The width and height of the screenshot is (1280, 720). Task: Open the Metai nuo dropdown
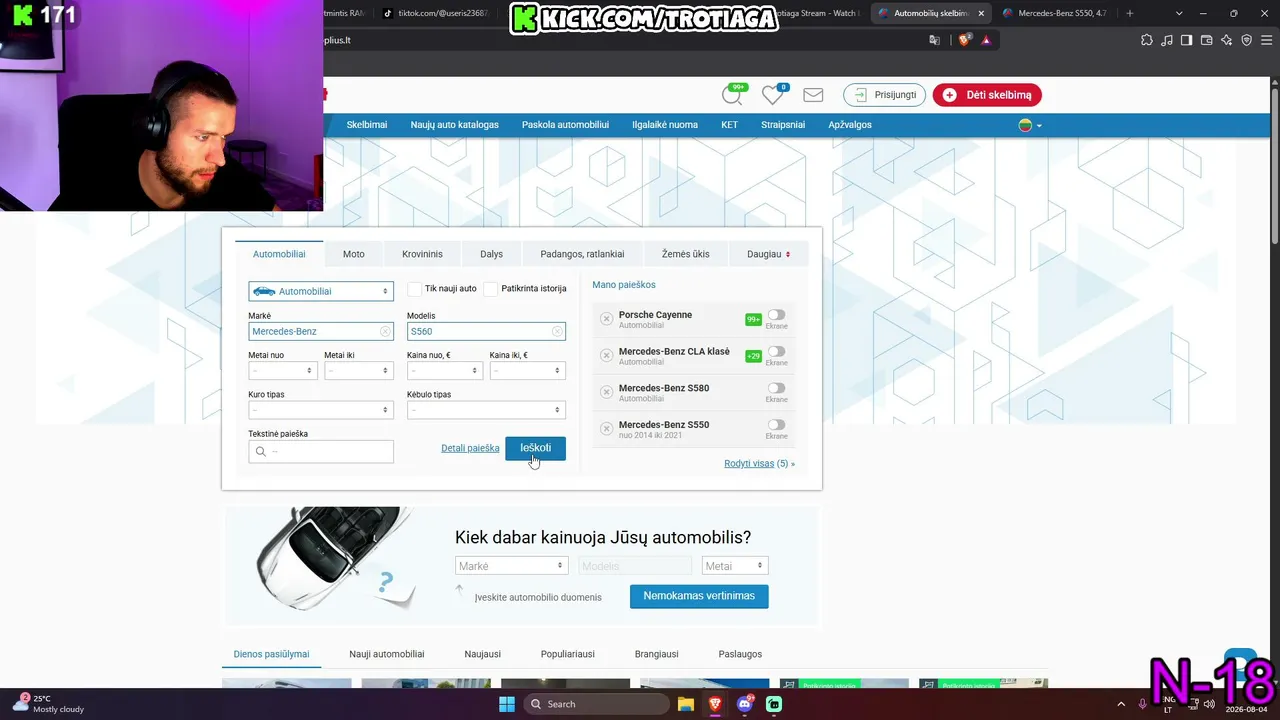283,371
